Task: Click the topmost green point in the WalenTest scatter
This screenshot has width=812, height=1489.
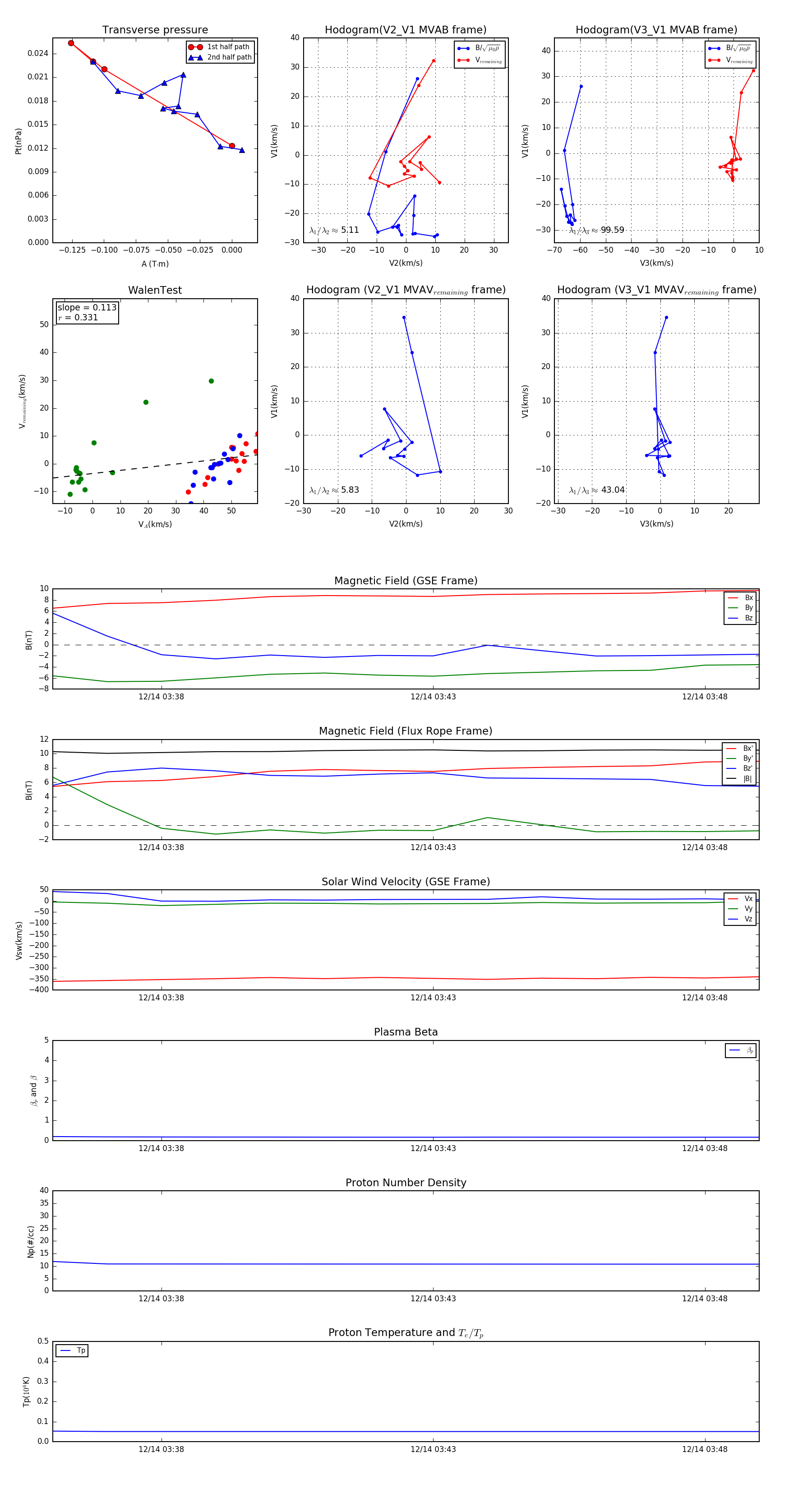Action: (211, 381)
